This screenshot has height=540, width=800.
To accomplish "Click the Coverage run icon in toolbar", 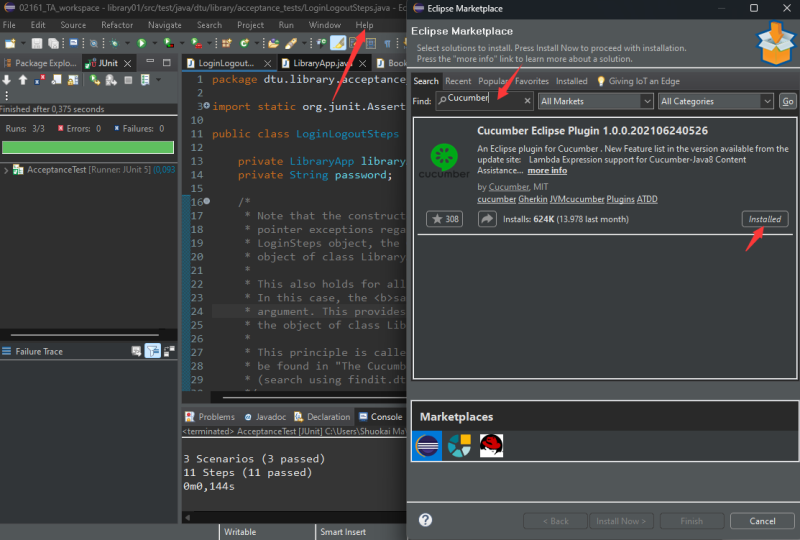I will pyautogui.click(x=168, y=43).
